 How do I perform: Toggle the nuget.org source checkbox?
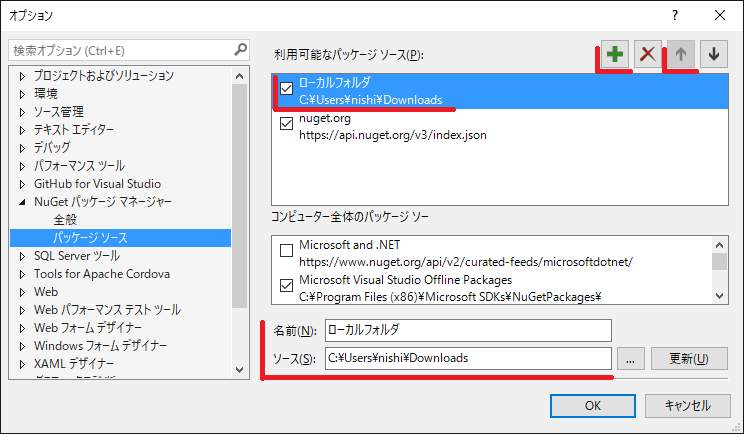click(286, 125)
